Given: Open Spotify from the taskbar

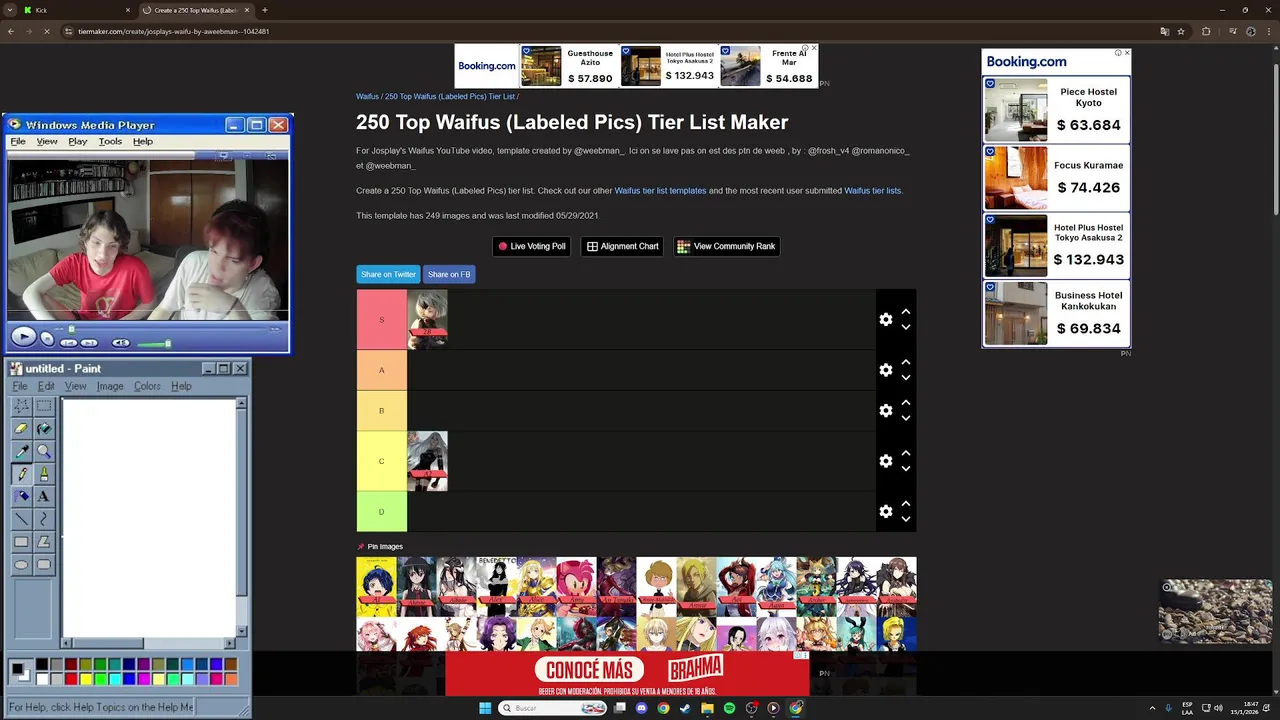Looking at the screenshot, I should pos(729,708).
